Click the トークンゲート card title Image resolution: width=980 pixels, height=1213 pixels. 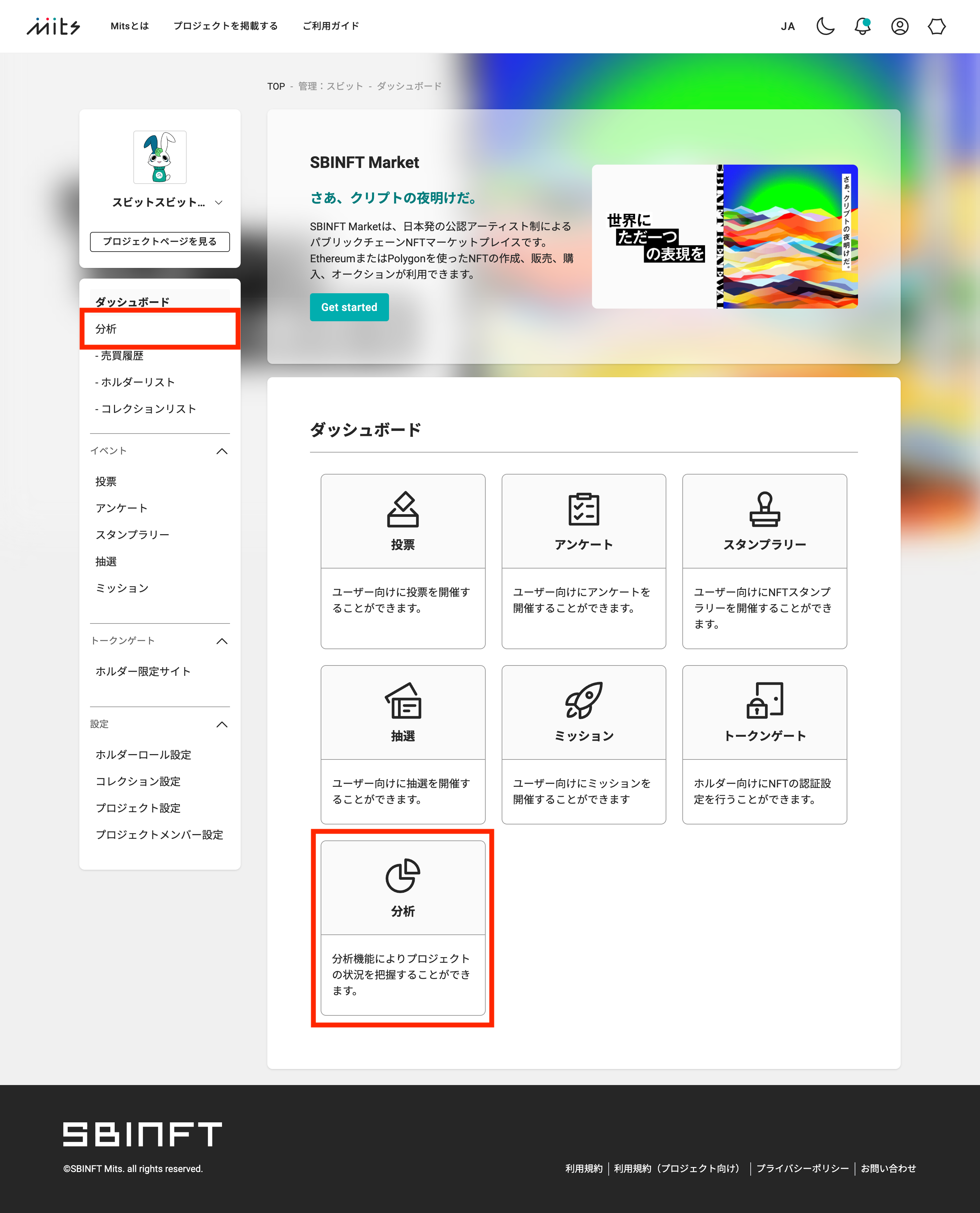tap(764, 736)
